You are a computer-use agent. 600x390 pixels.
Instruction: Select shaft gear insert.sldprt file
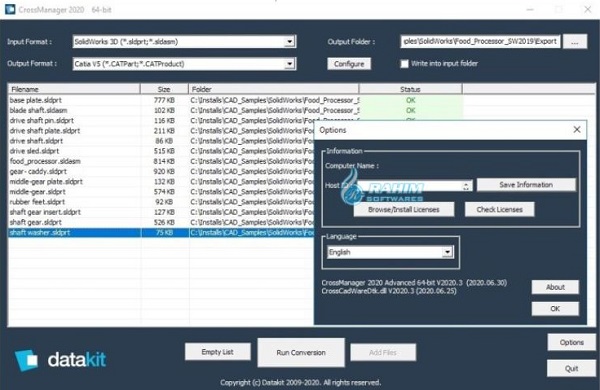[x=45, y=212]
